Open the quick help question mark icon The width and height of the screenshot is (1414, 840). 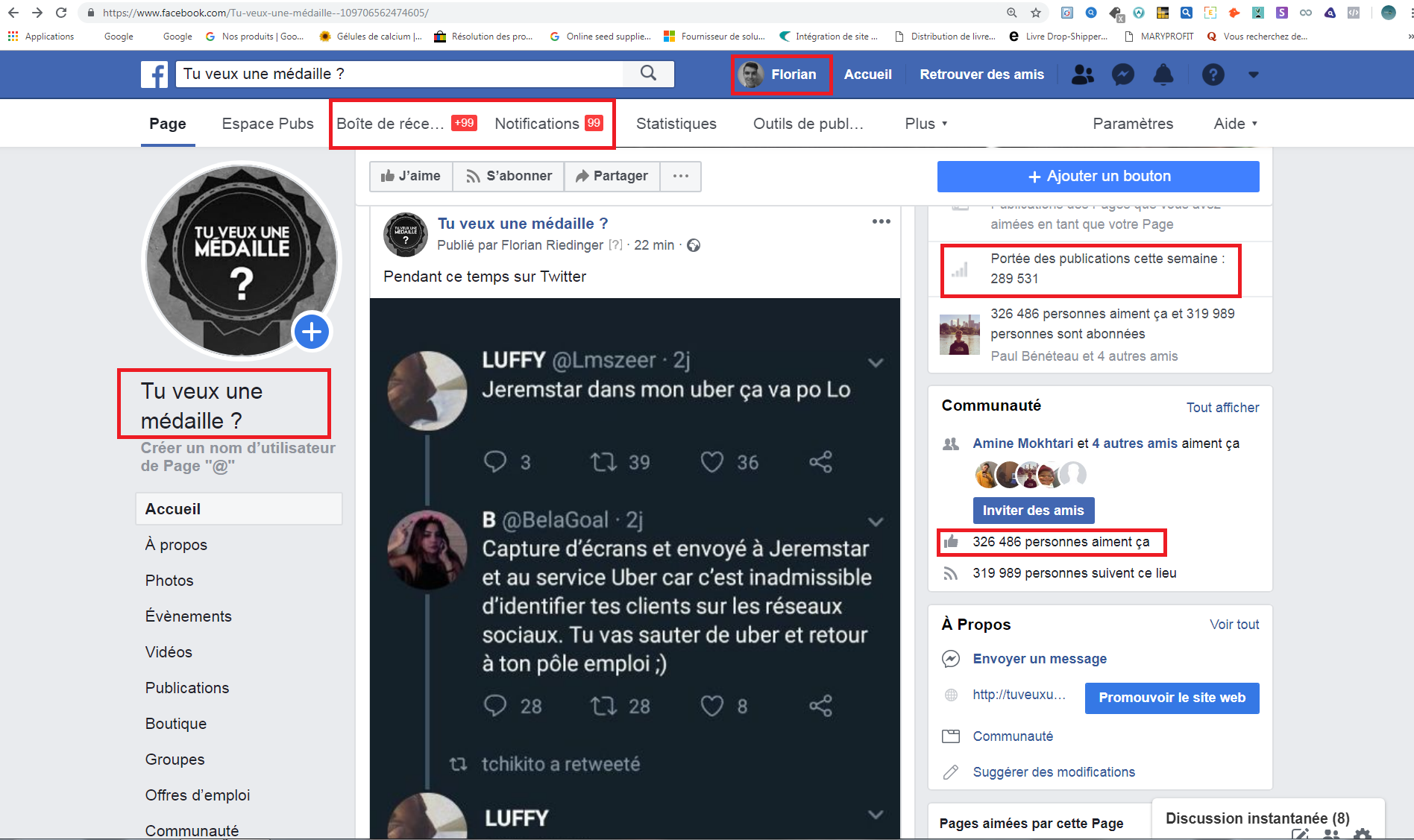point(1213,75)
